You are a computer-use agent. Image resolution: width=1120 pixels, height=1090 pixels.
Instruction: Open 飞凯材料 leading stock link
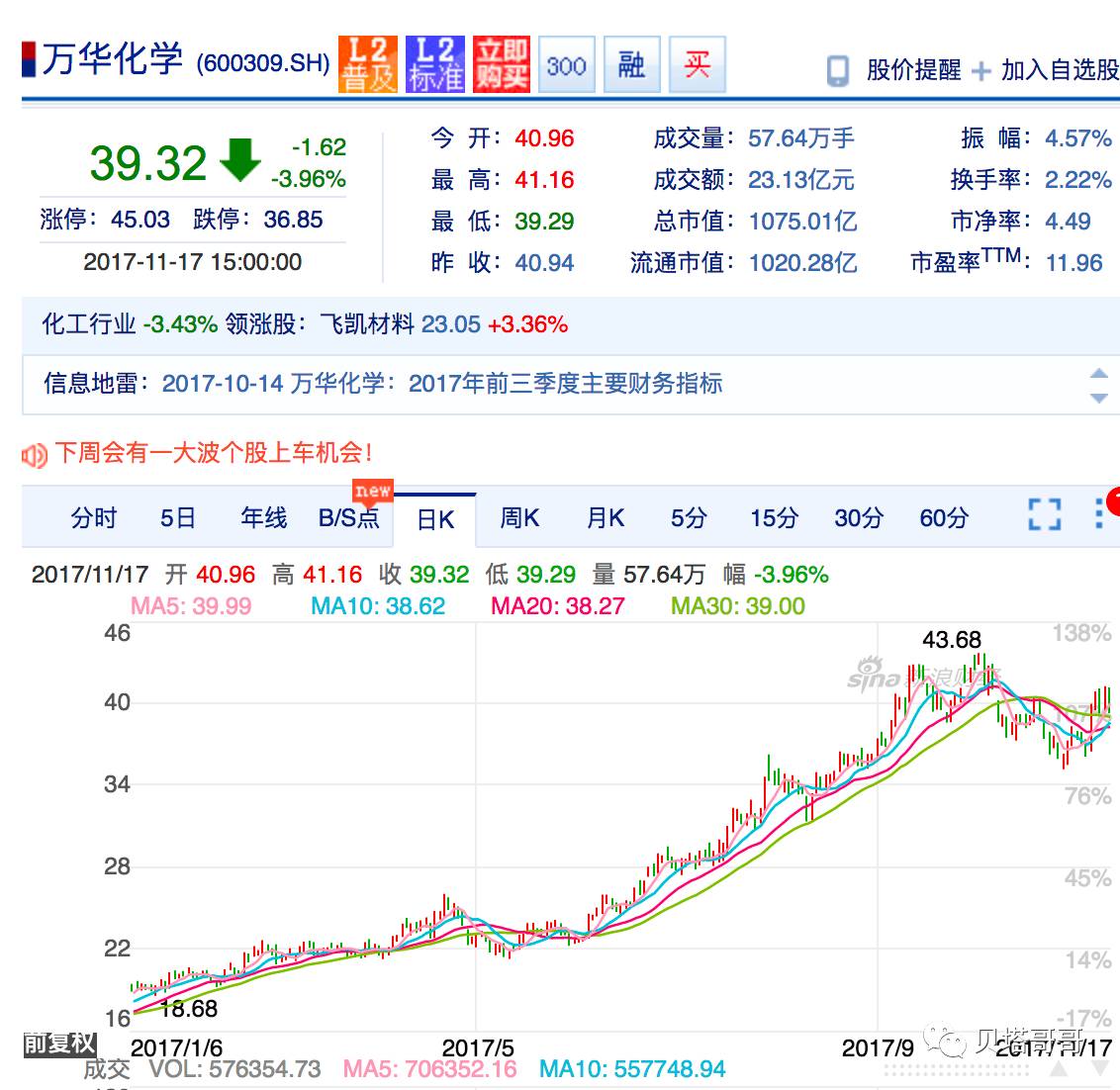(x=367, y=324)
